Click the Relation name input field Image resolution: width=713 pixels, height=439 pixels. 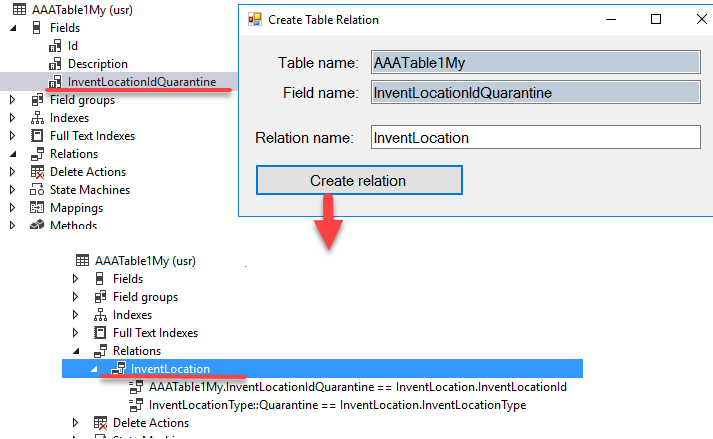click(536, 137)
